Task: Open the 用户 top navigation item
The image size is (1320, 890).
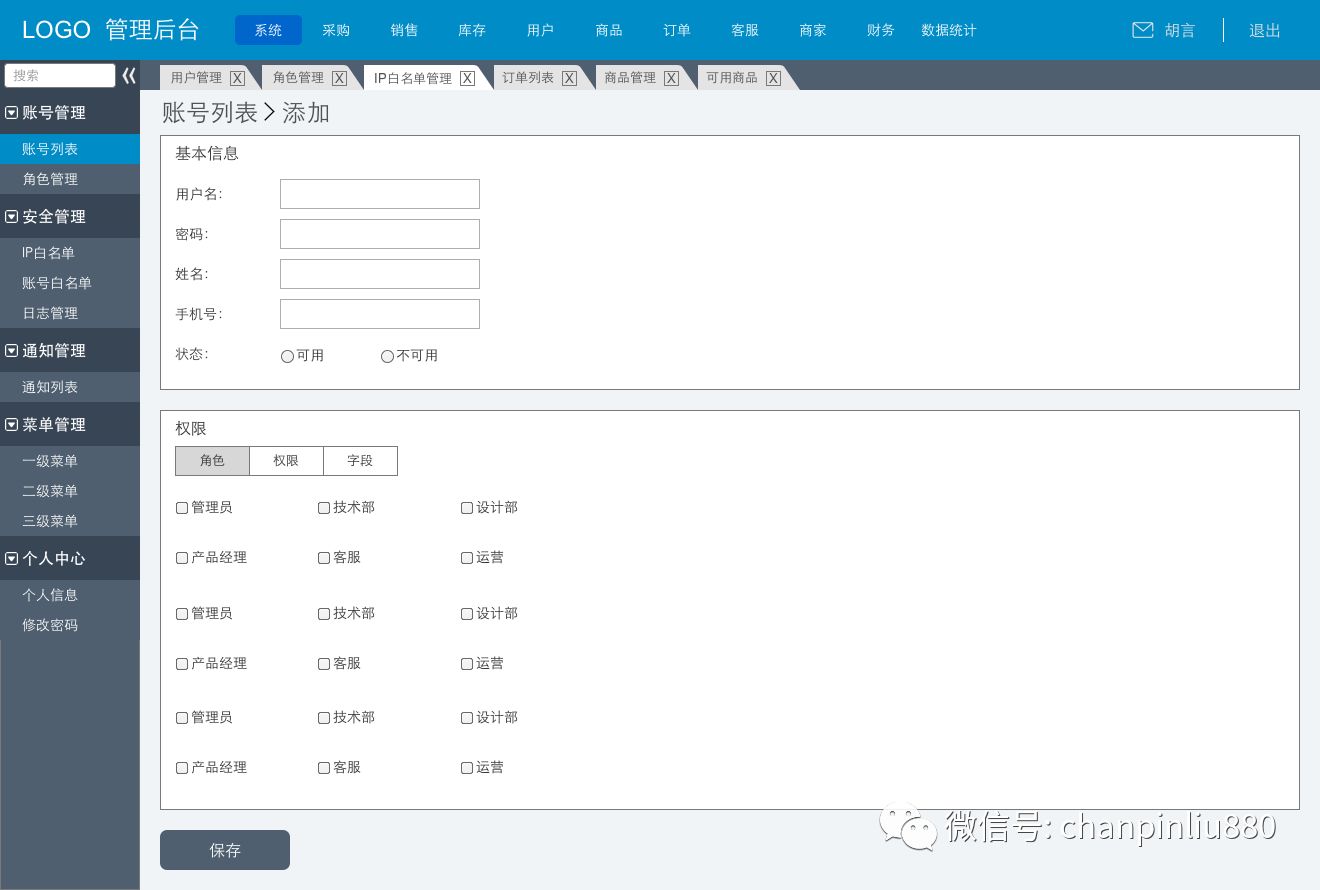Action: click(x=540, y=30)
